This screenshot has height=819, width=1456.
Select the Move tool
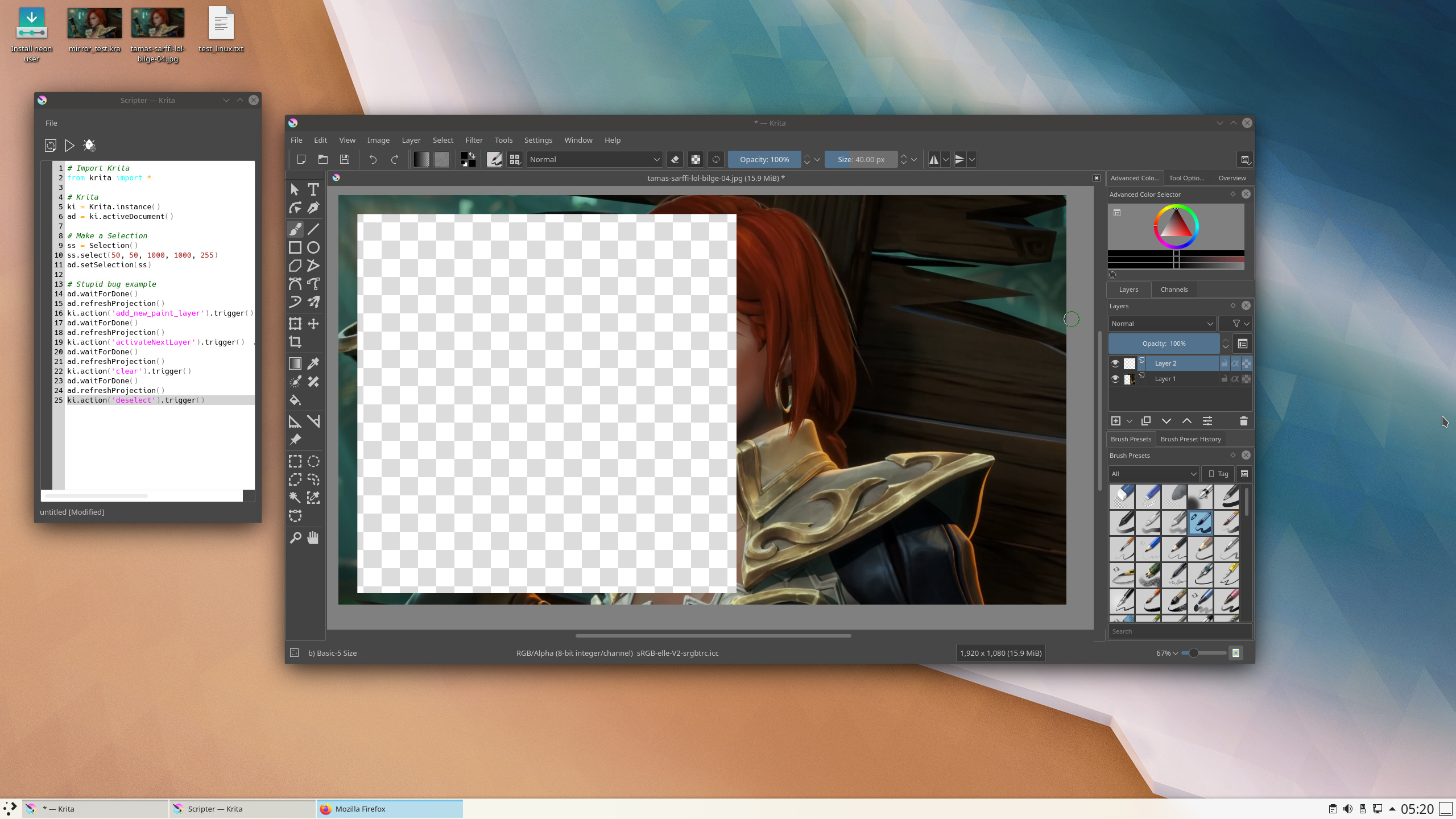[313, 324]
